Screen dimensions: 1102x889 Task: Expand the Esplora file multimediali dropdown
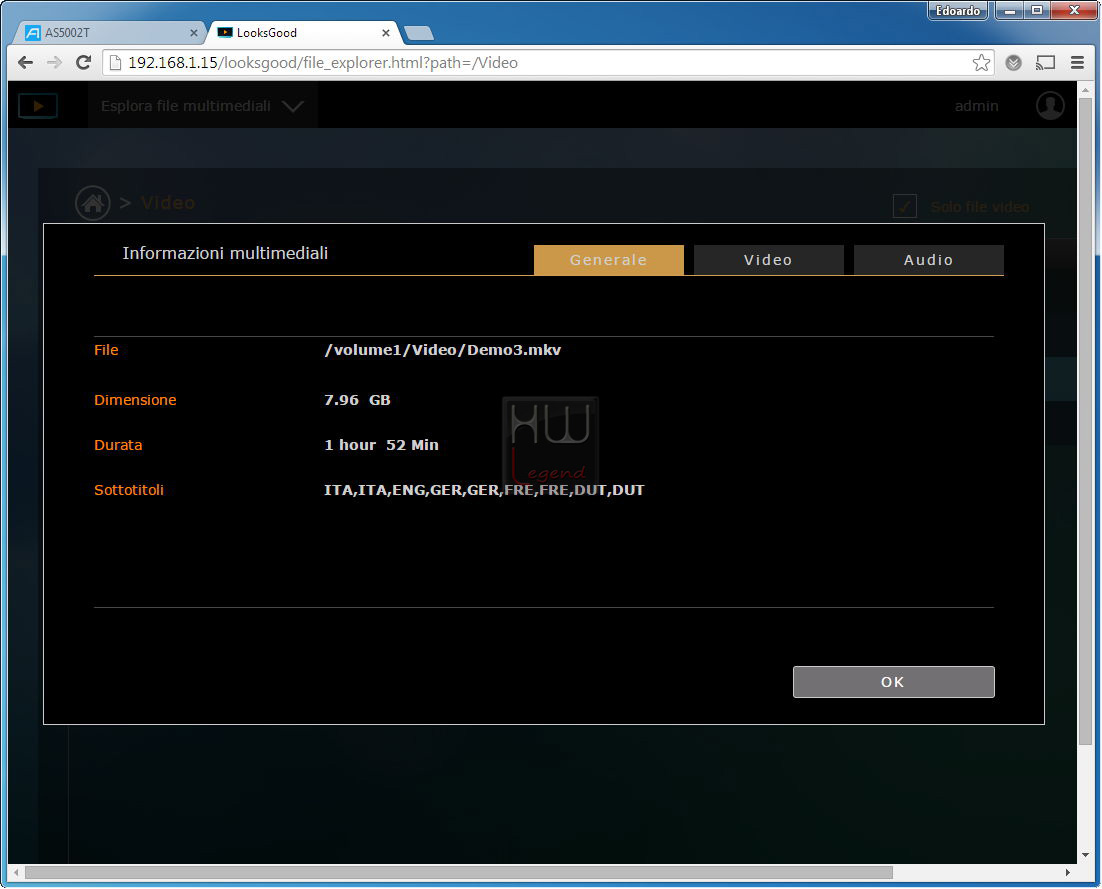(202, 106)
